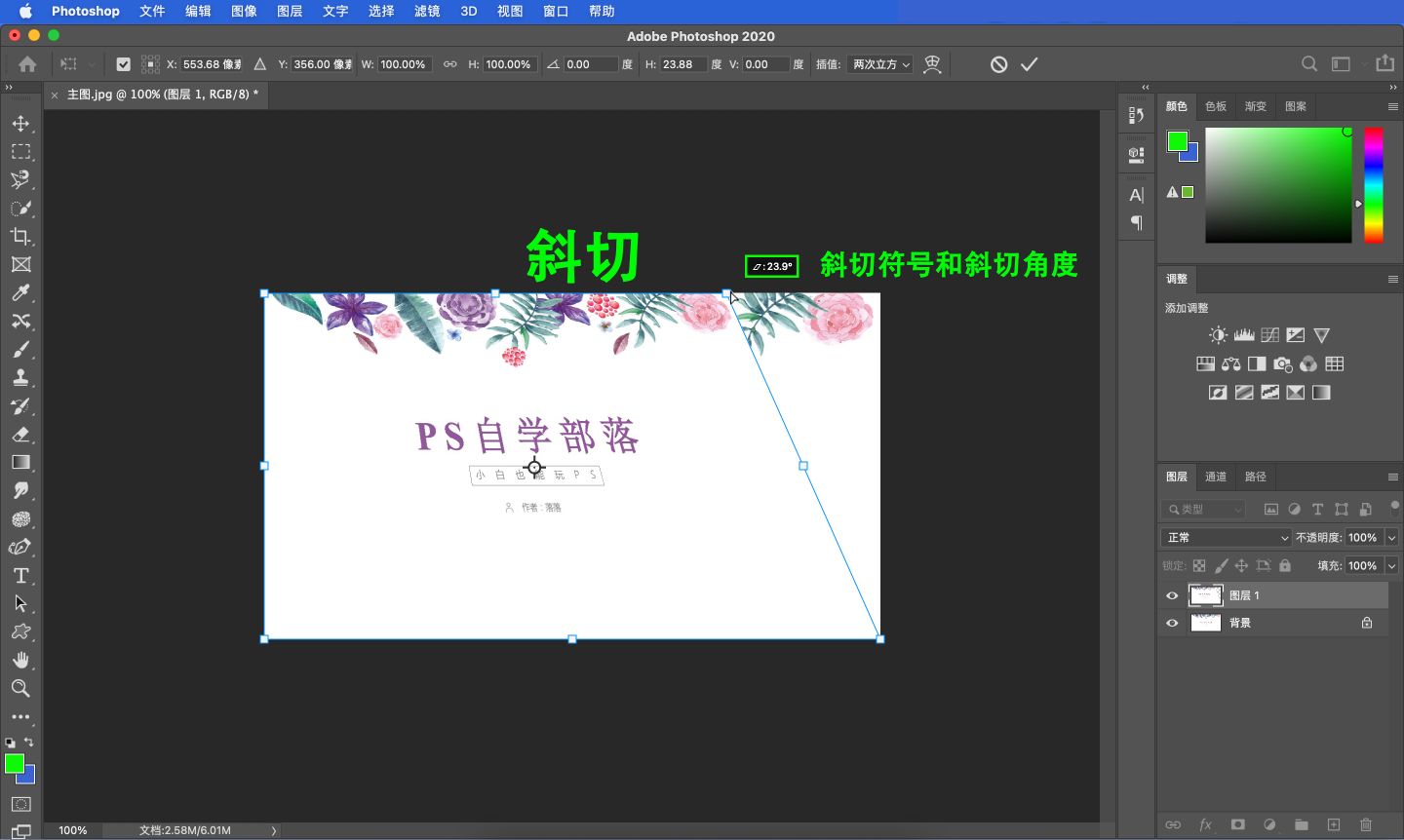Commit the transform with the checkmark button
This screenshot has width=1404, height=840.
1030,63
